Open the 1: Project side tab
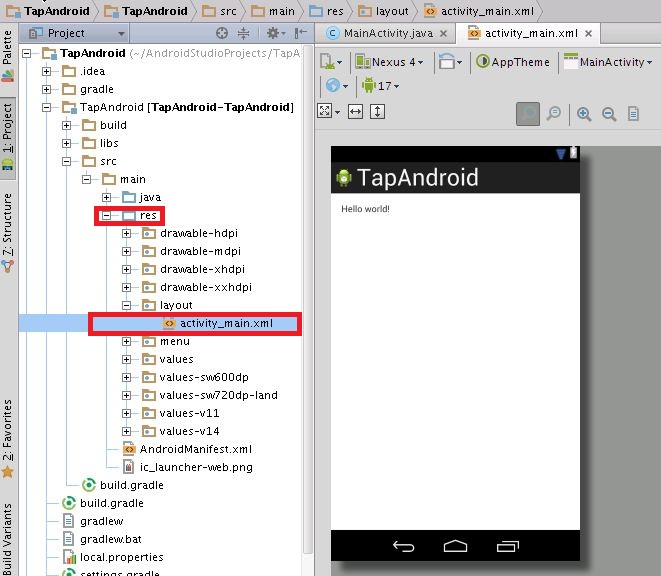661x576 pixels. tap(8, 138)
